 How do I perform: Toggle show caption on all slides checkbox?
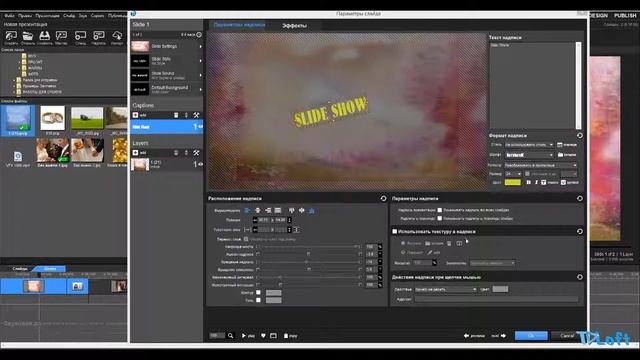coord(440,210)
